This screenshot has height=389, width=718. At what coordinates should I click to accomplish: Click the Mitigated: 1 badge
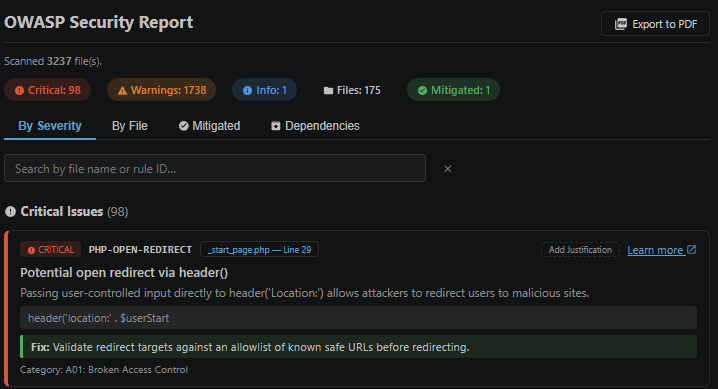[453, 90]
